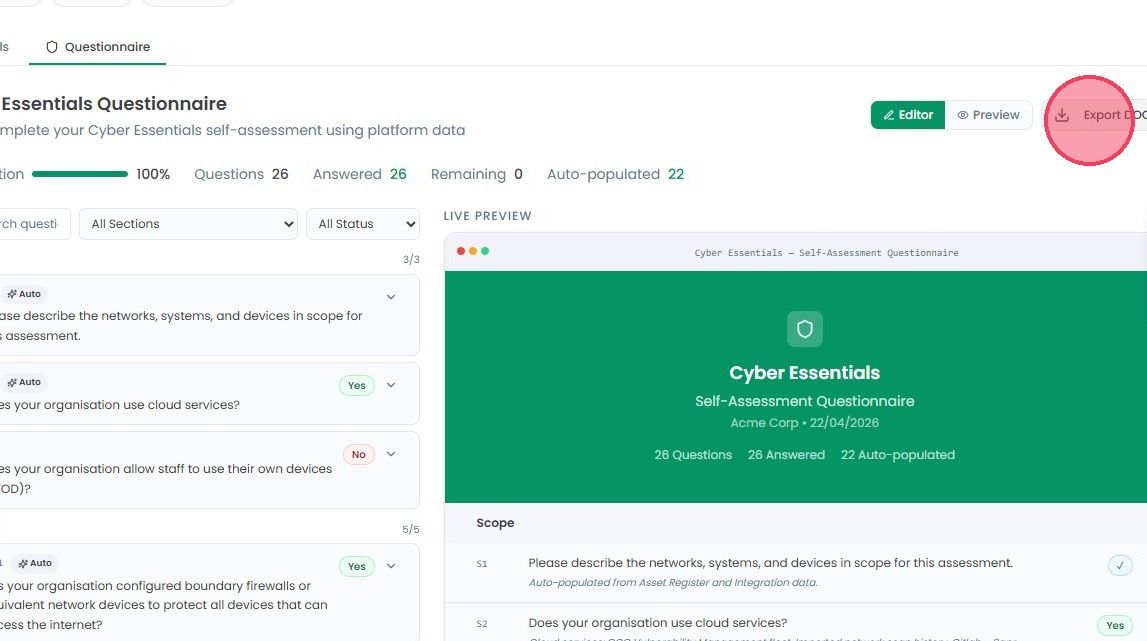Image resolution: width=1147 pixels, height=641 pixels.
Task: Click the 'Answered 26' statistic
Action: [359, 174]
